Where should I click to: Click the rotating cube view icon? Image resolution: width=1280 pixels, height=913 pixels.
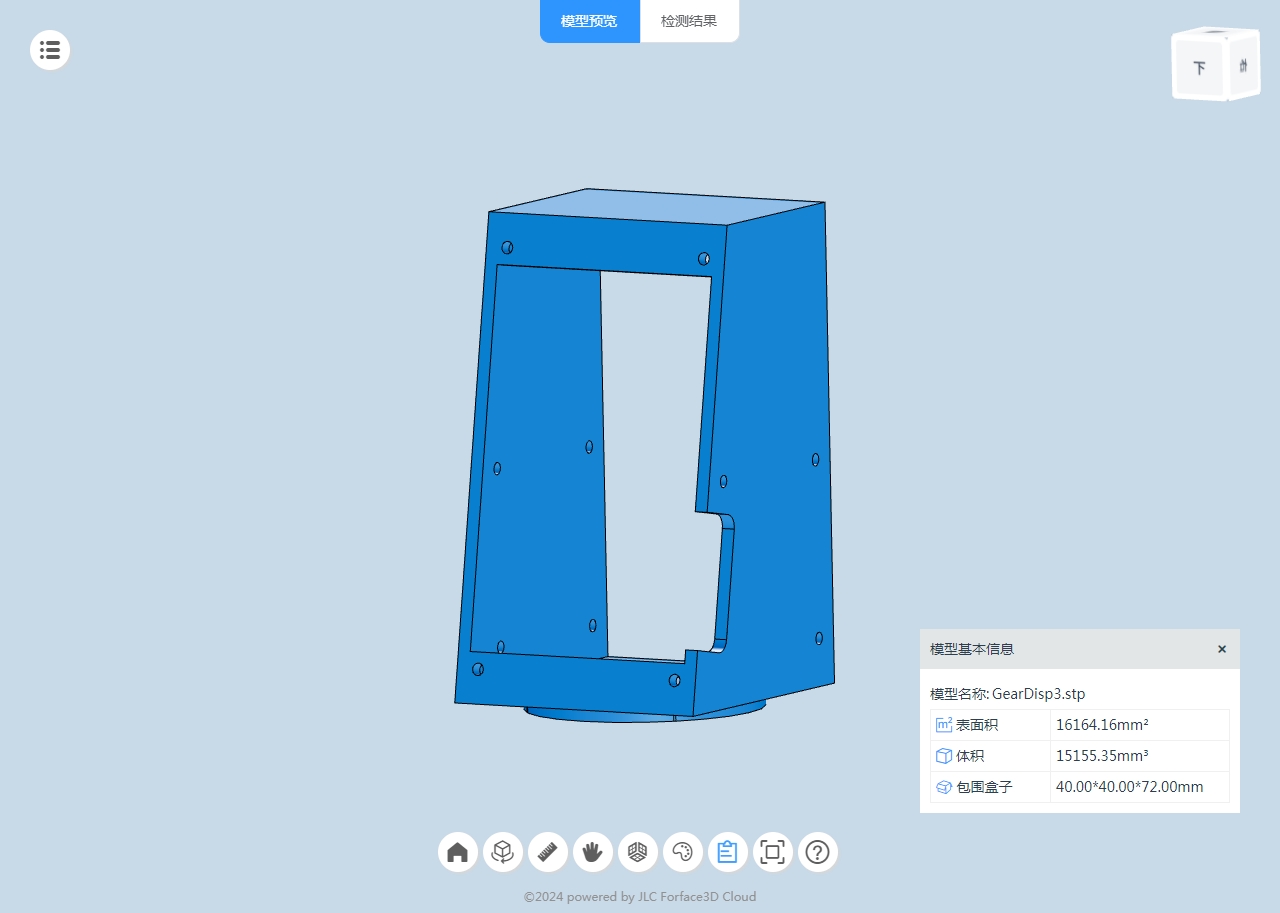click(503, 852)
